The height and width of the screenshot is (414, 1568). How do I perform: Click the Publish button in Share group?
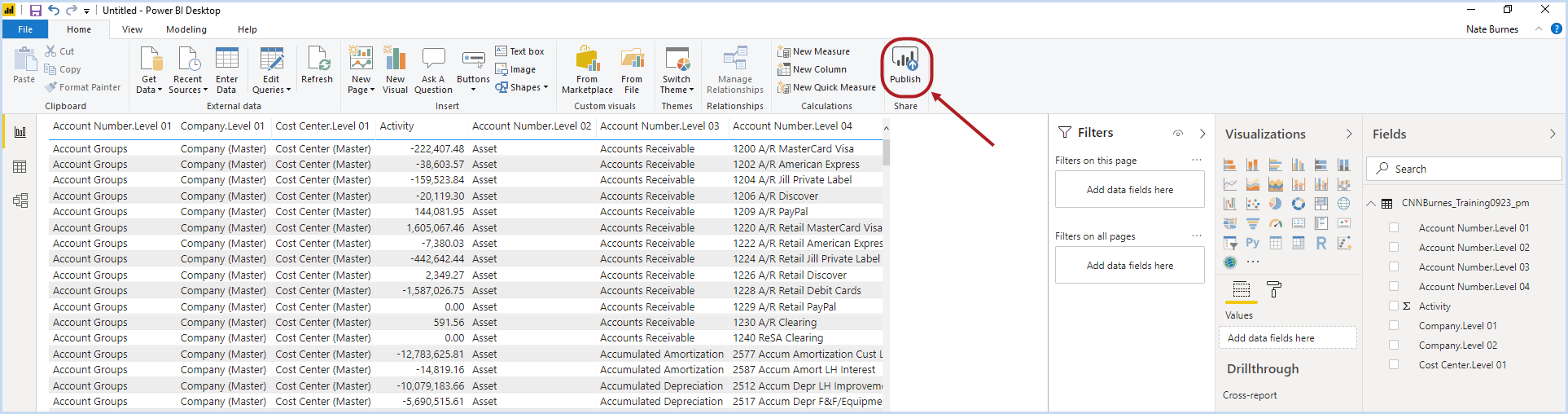point(905,65)
